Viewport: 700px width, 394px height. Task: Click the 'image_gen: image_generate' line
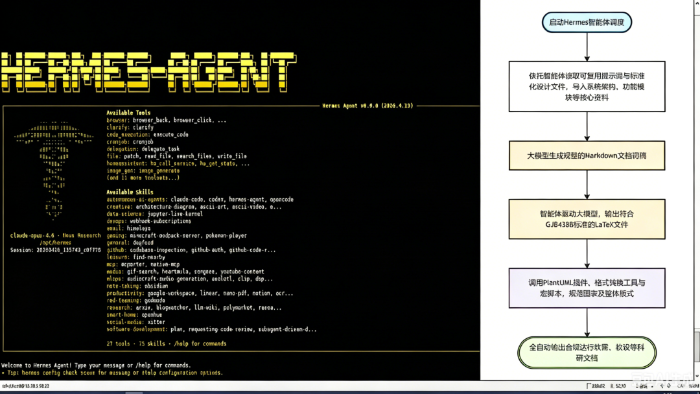[x=143, y=170]
